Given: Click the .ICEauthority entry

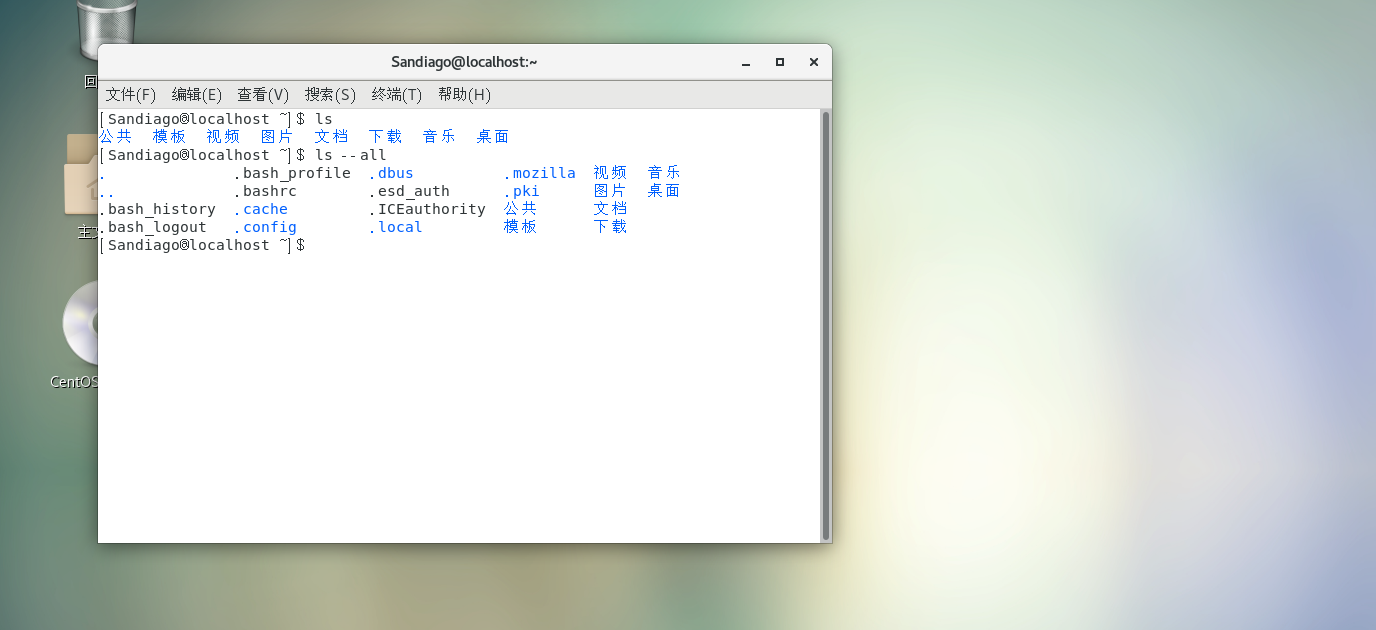Looking at the screenshot, I should (x=427, y=209).
